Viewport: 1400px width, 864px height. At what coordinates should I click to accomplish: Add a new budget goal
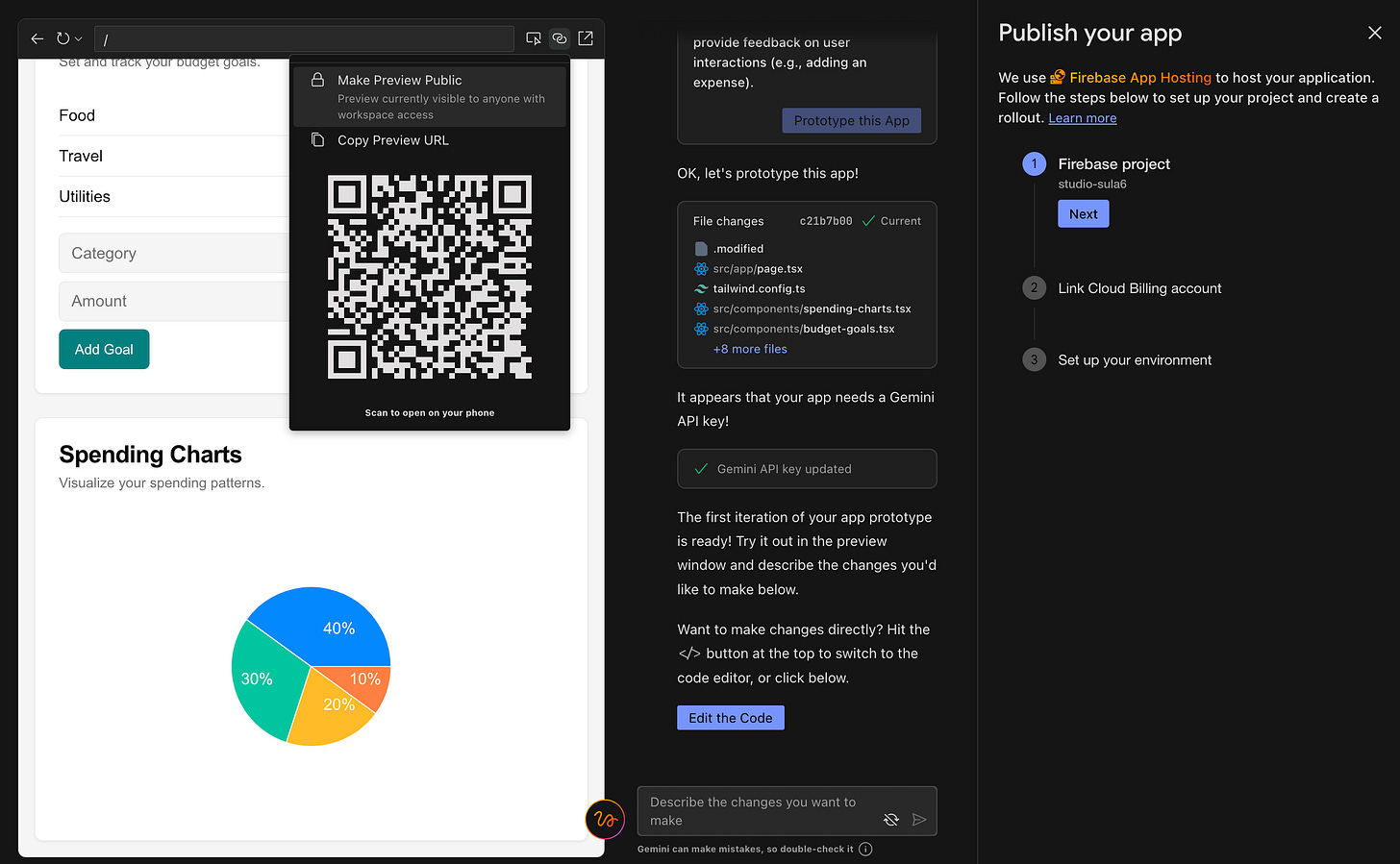(104, 349)
